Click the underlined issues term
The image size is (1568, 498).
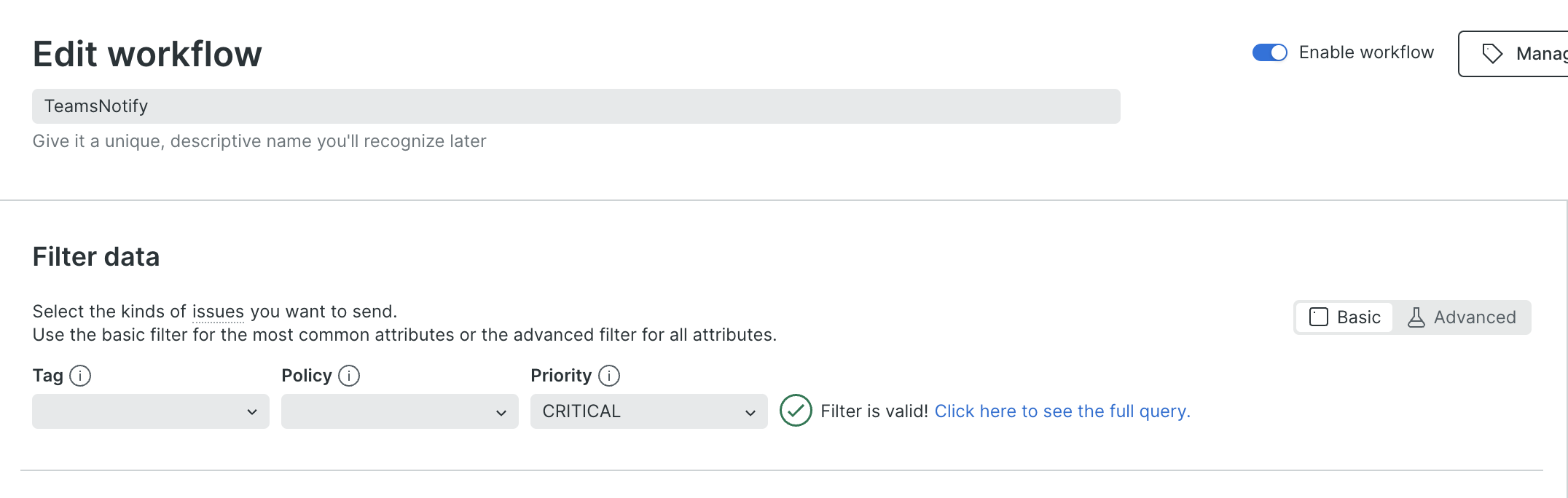(x=218, y=312)
